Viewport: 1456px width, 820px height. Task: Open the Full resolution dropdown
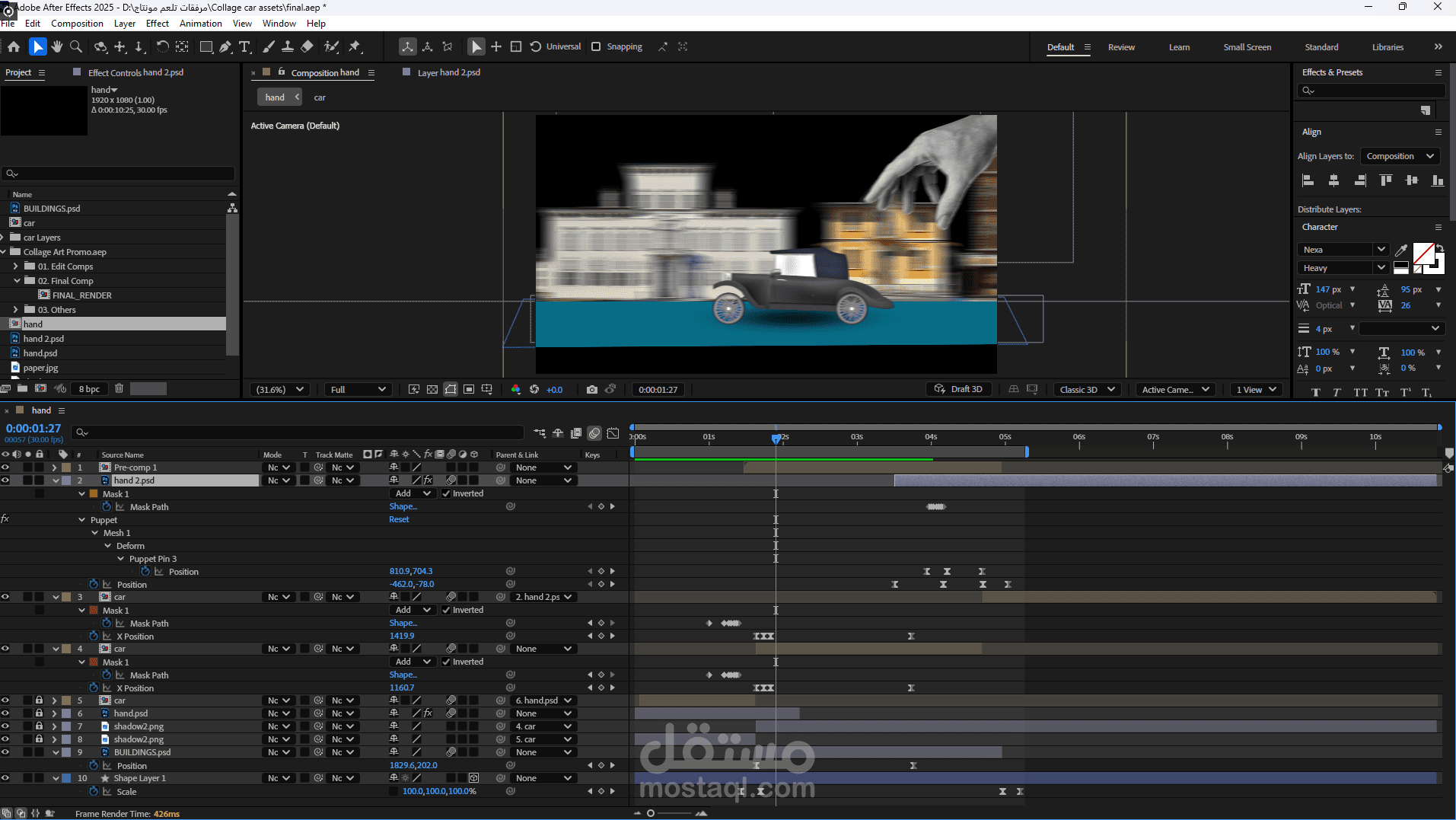[x=358, y=389]
